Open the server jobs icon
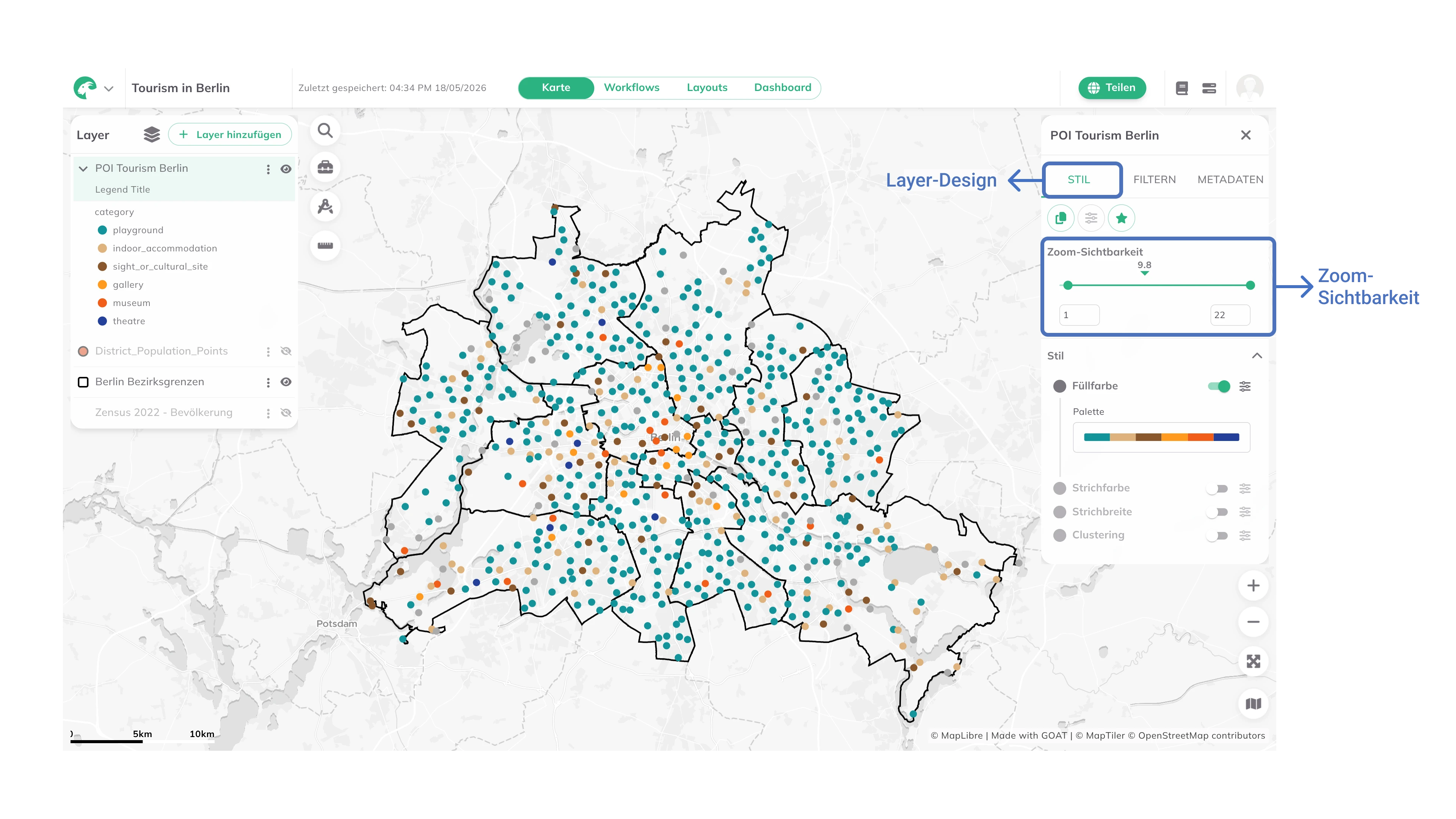The height and width of the screenshot is (819, 1456). coord(1209,88)
